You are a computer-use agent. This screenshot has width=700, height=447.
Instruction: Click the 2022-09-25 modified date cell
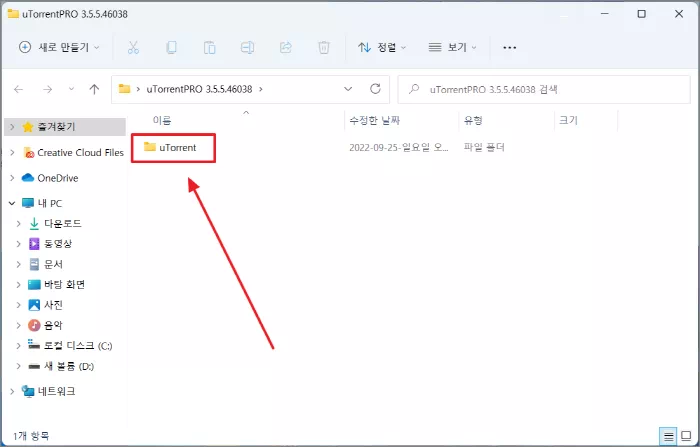point(399,147)
